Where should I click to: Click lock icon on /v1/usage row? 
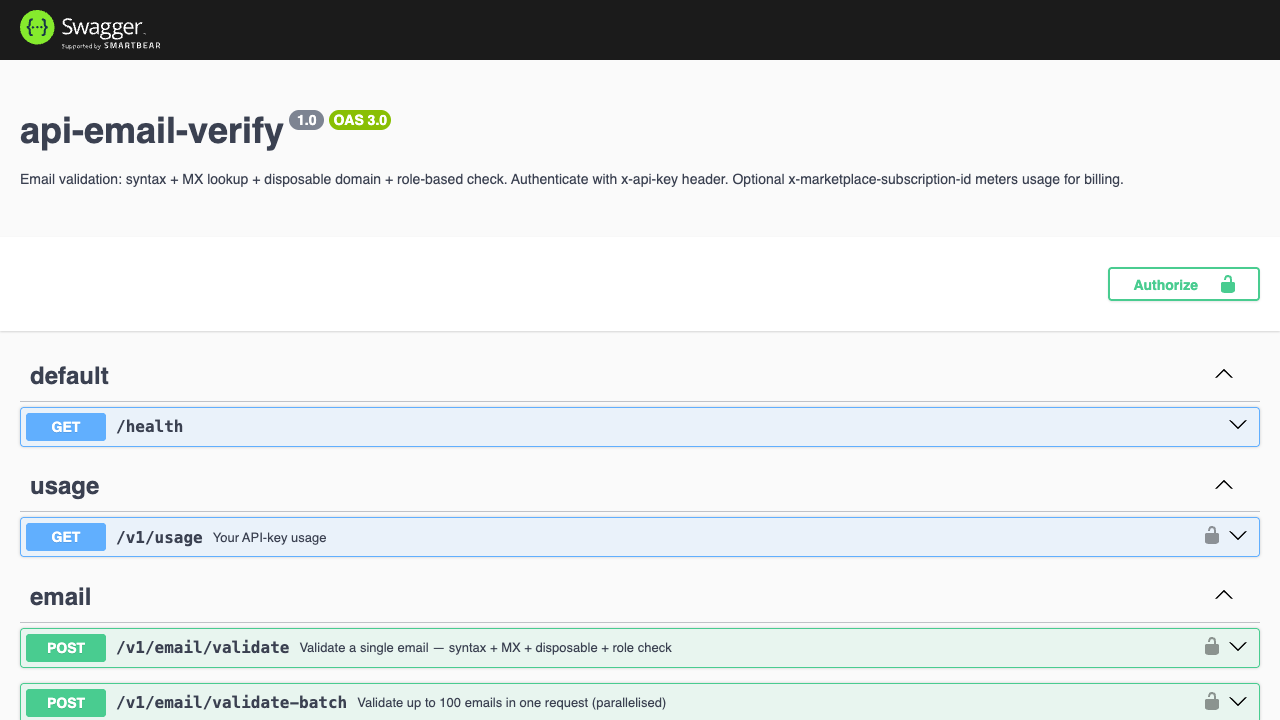click(1211, 535)
